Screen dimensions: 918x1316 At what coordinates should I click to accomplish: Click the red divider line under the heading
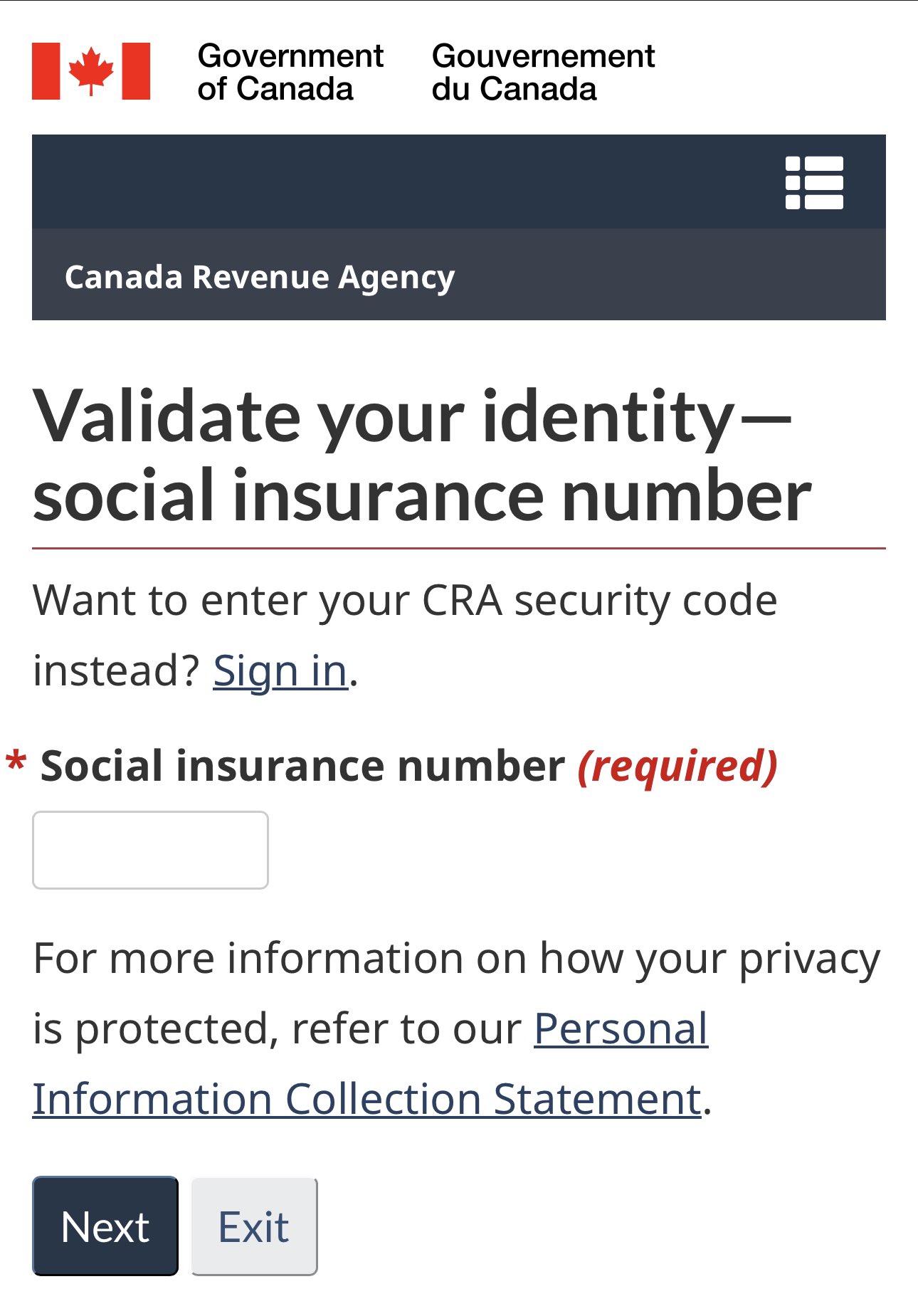pos(459,548)
